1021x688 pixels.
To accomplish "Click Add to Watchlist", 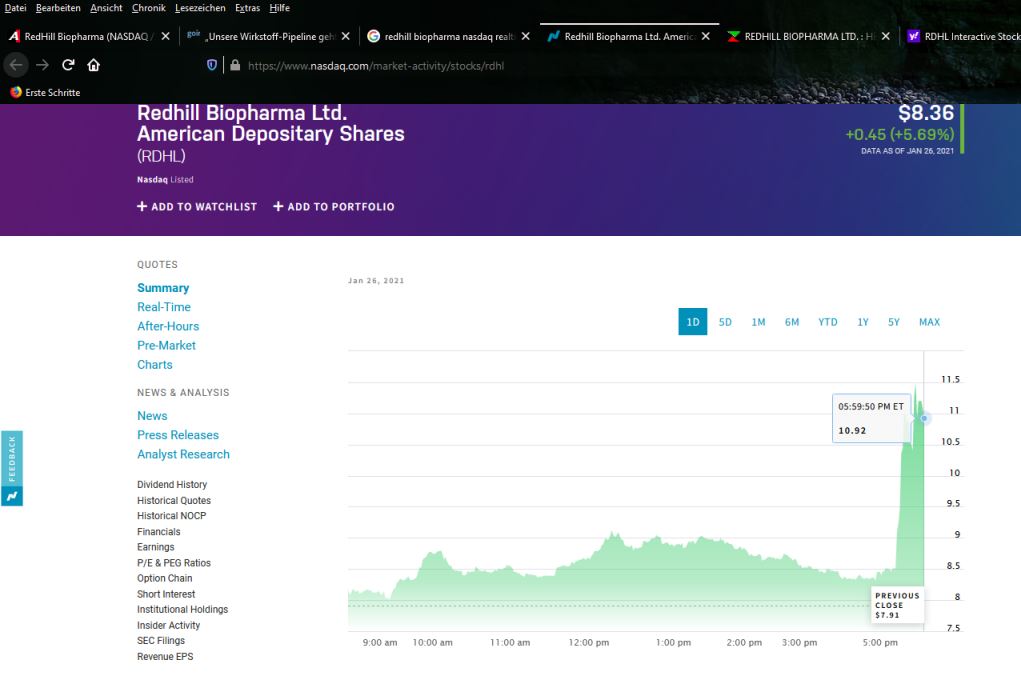I will pos(197,207).
